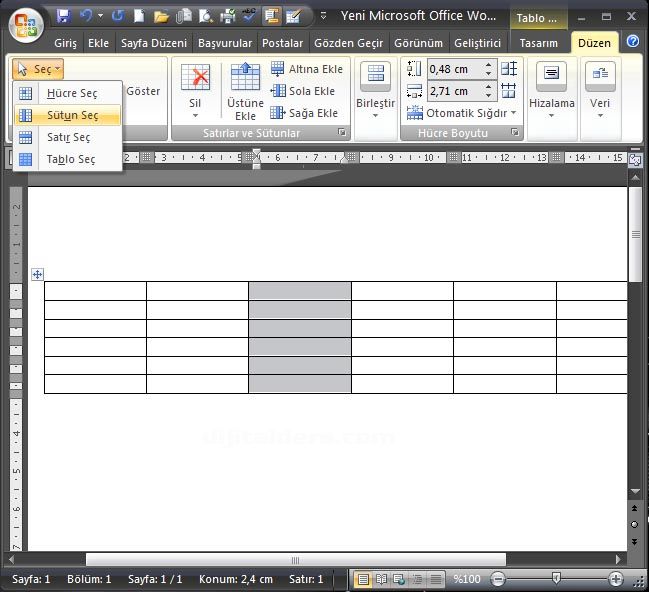Expand the Birleştir group dropdown
Screen dimensions: 649x592
[375, 90]
